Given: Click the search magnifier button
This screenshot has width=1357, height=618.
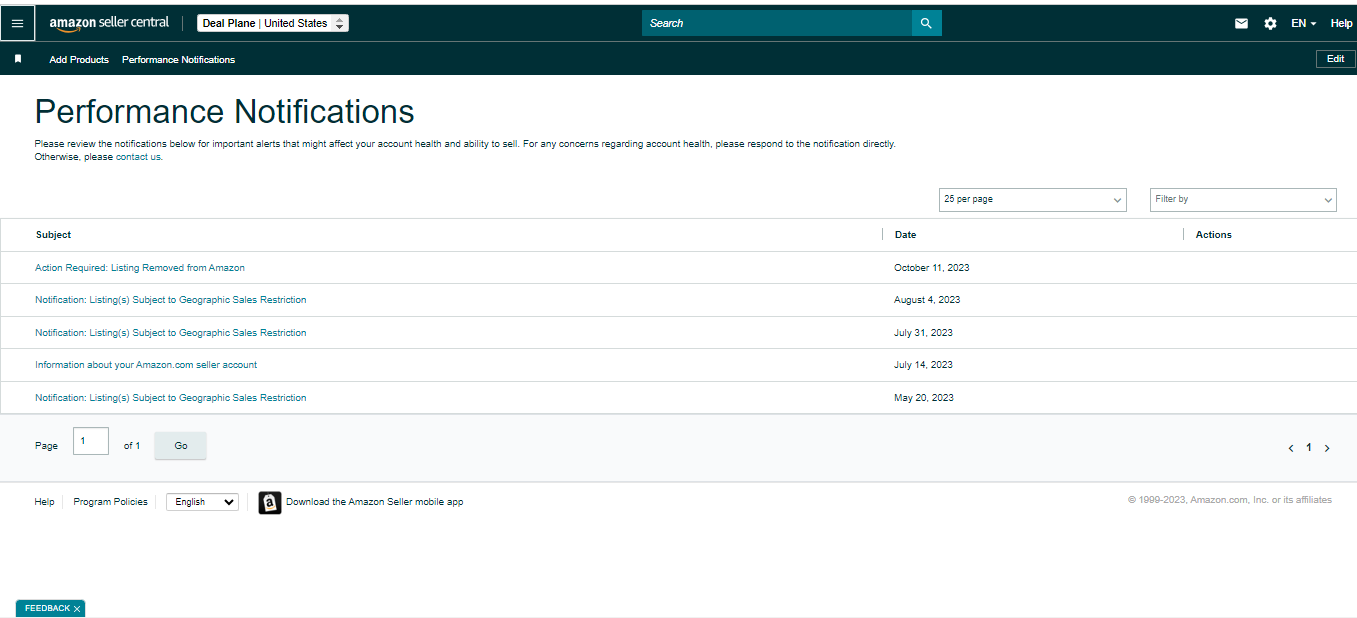Looking at the screenshot, I should (926, 23).
